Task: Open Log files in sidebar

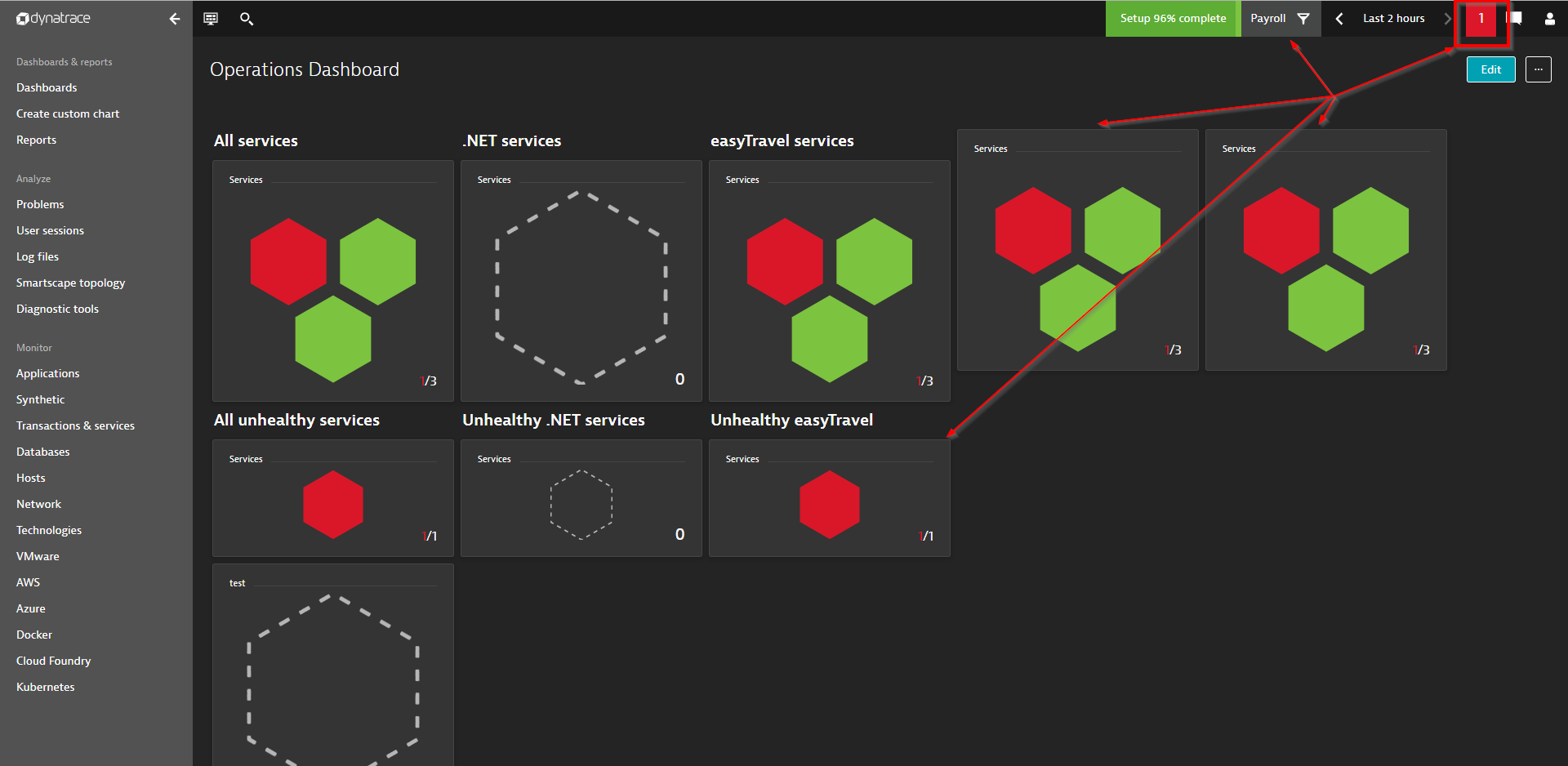Action: (38, 256)
